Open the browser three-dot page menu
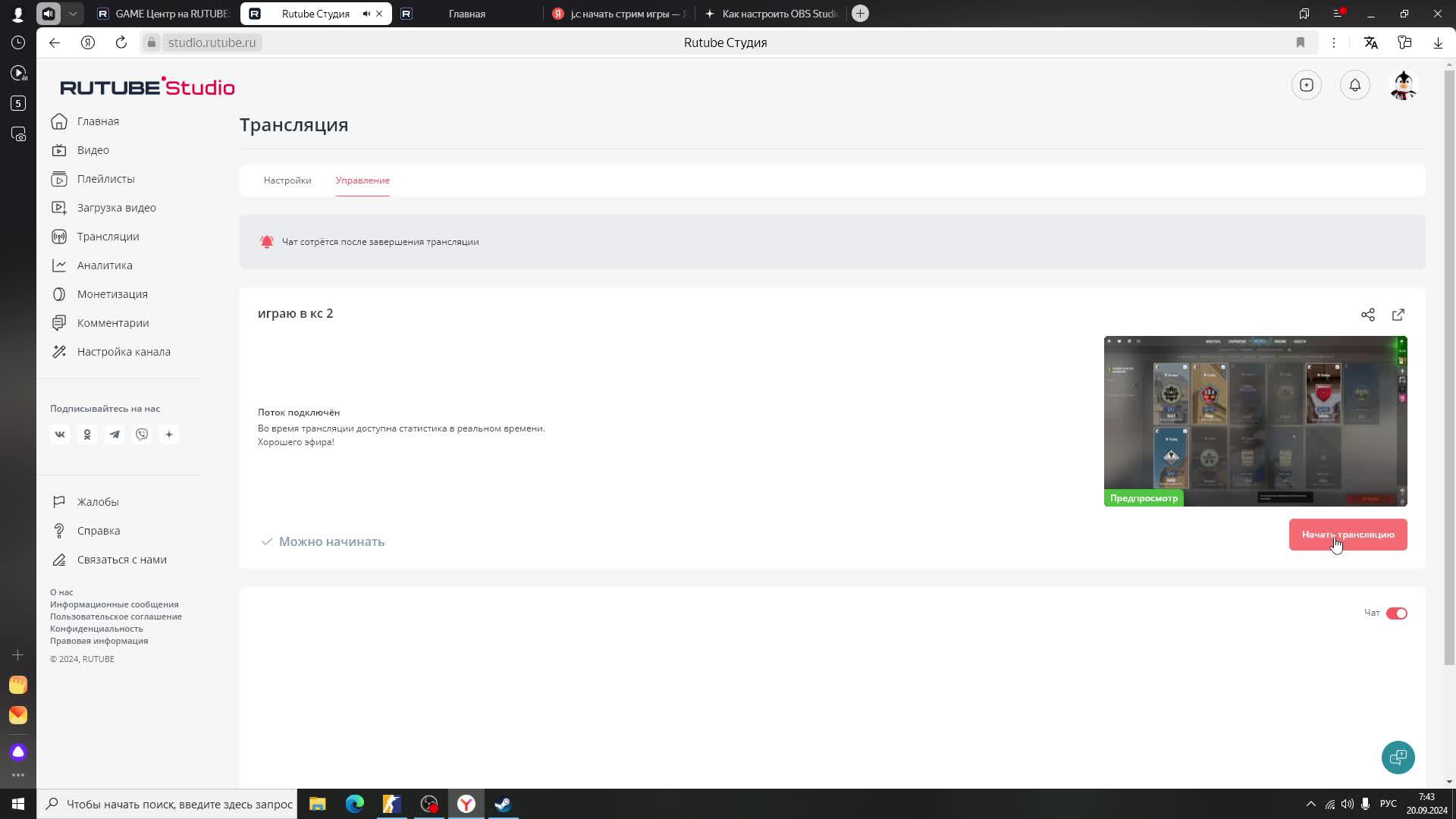Screen dimensions: 1456x819 [1333, 42]
